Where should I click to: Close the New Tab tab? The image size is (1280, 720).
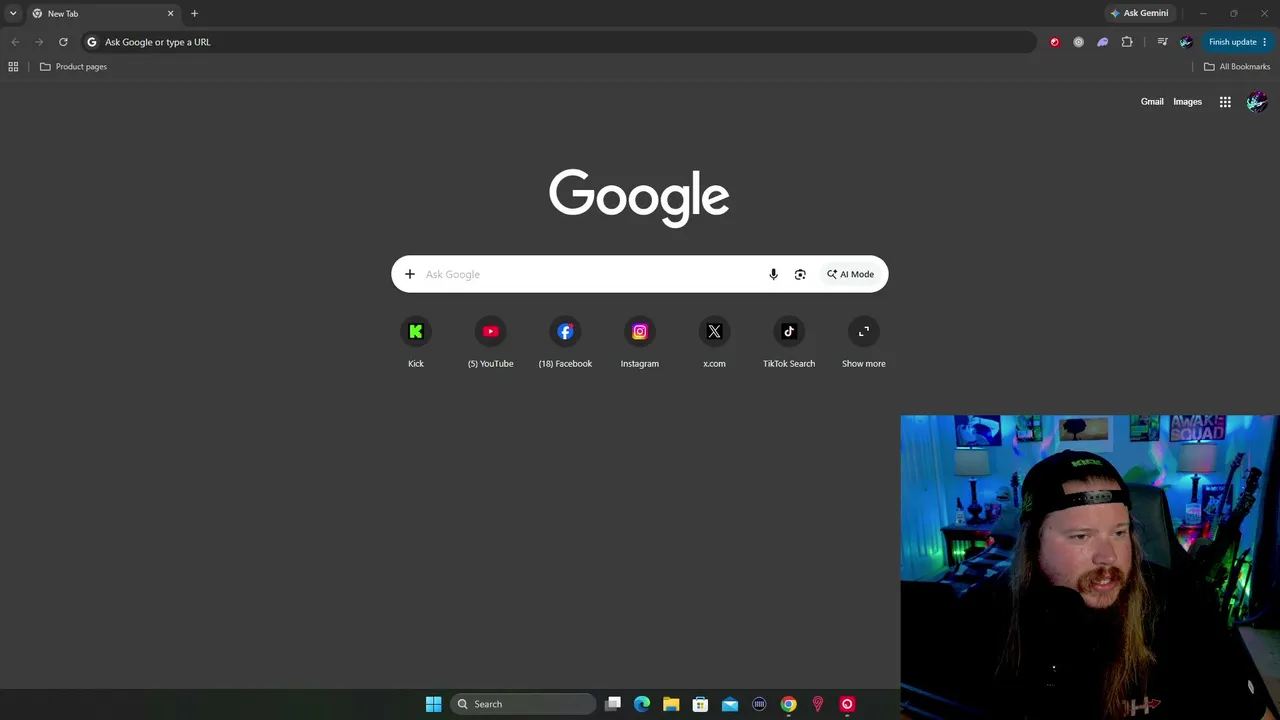click(x=170, y=14)
